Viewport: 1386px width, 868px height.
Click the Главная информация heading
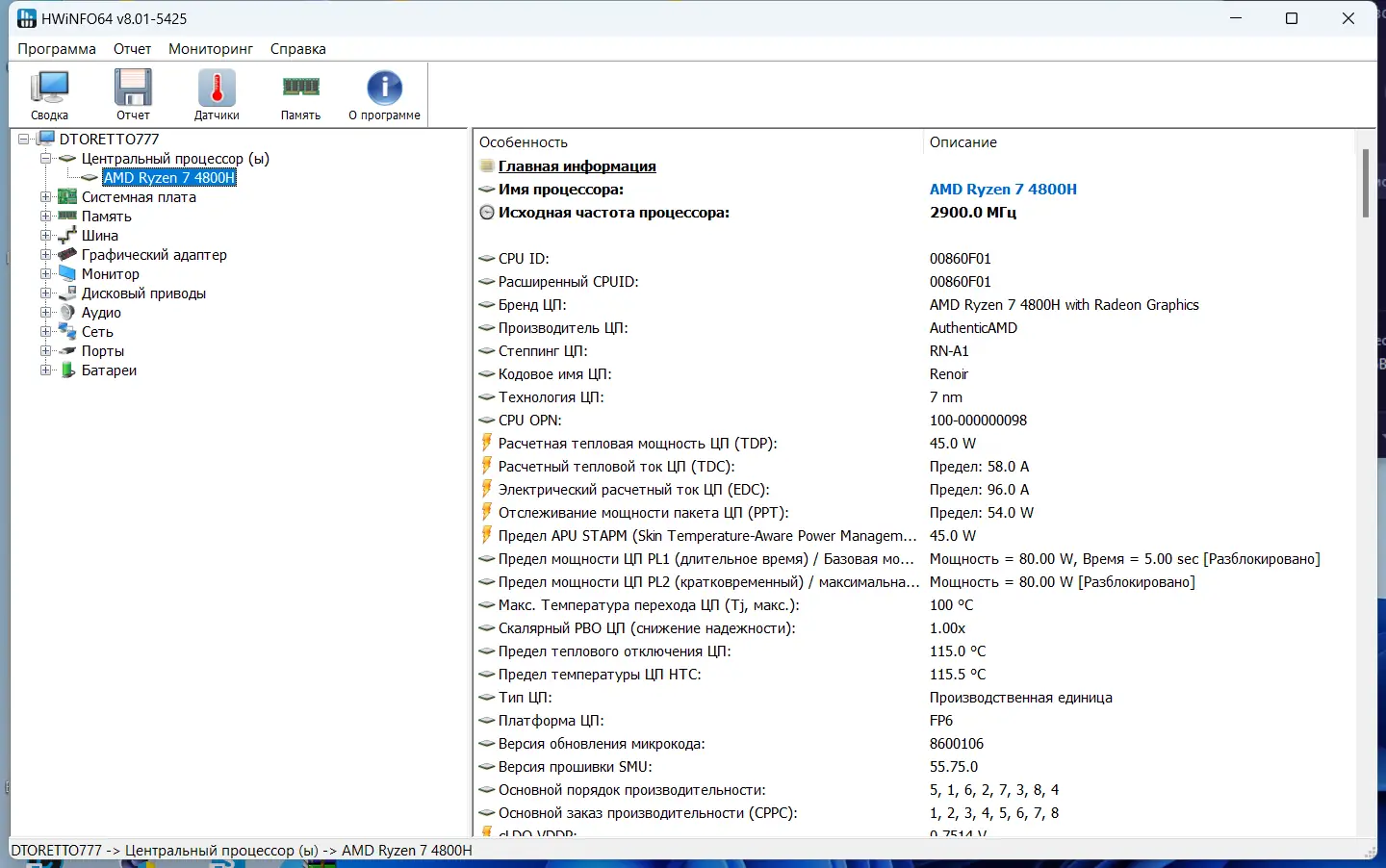click(x=577, y=166)
